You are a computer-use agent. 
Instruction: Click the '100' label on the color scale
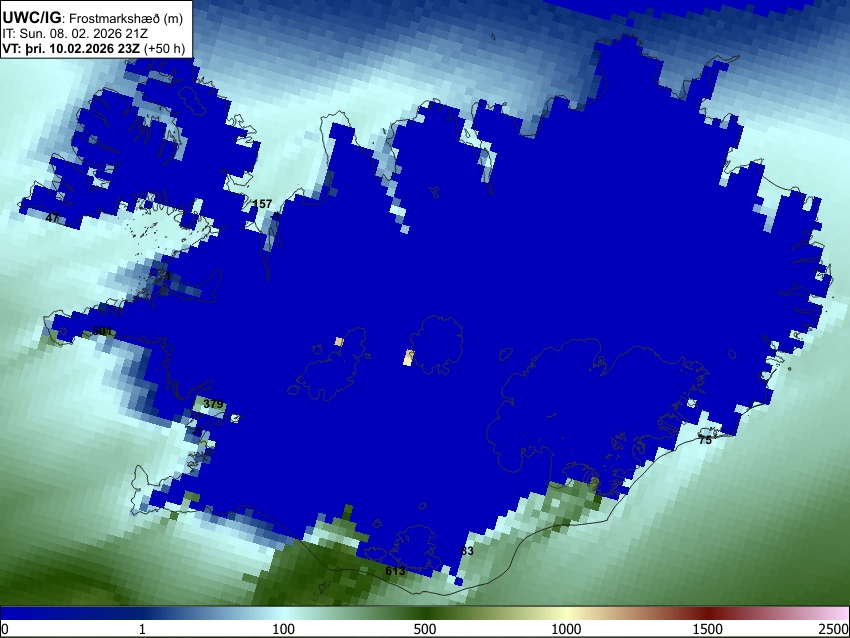click(x=284, y=629)
